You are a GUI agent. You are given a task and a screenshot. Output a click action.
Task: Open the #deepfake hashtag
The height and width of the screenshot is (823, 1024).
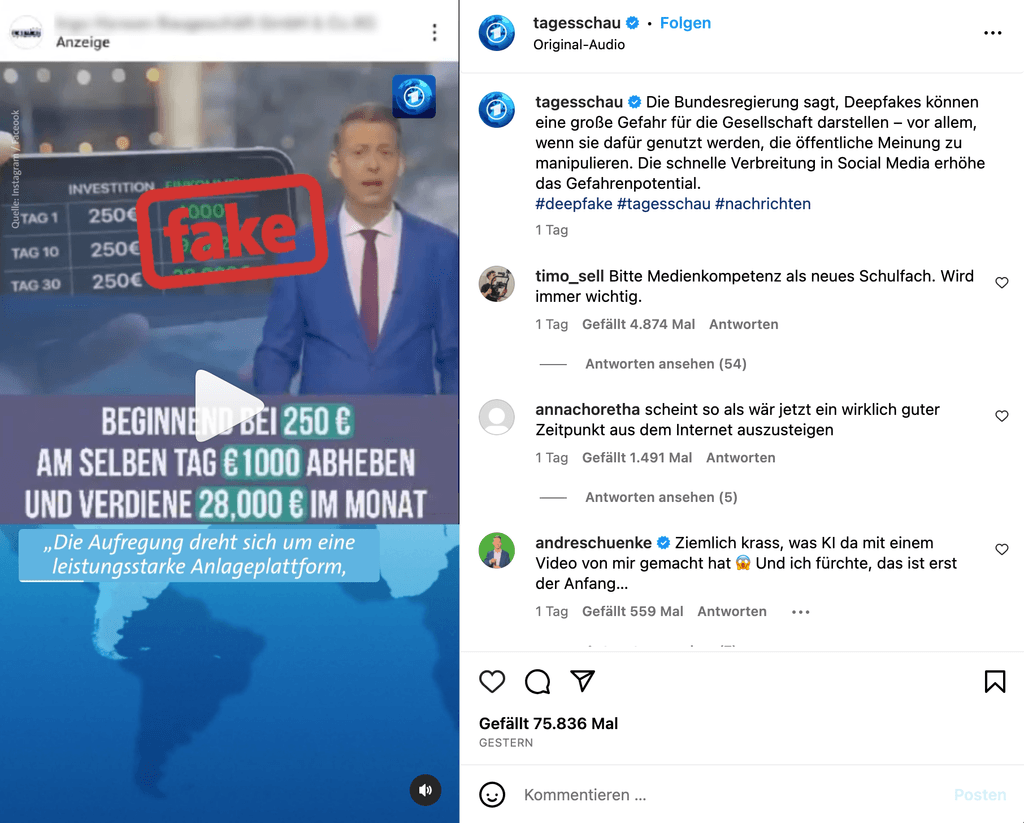(574, 204)
